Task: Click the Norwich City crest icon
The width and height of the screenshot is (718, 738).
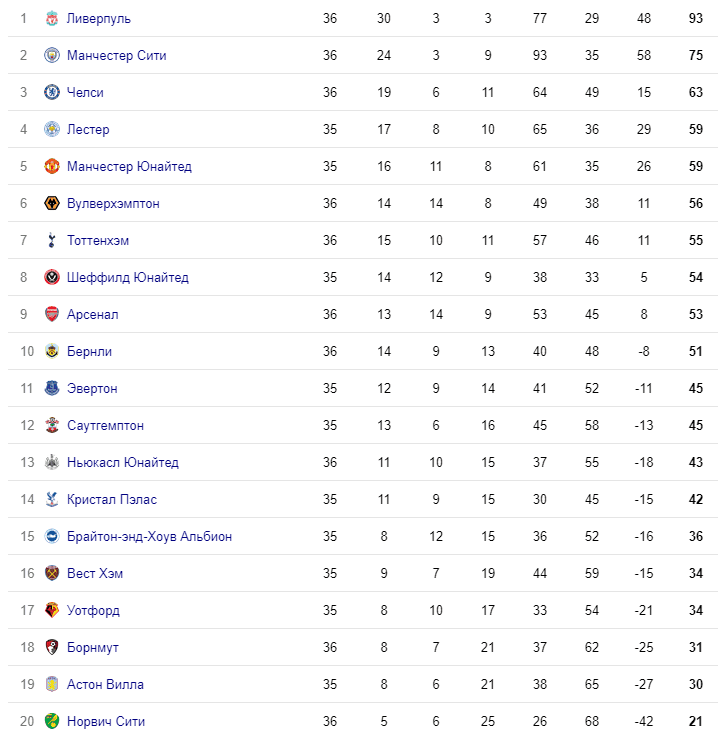Action: click(x=52, y=721)
